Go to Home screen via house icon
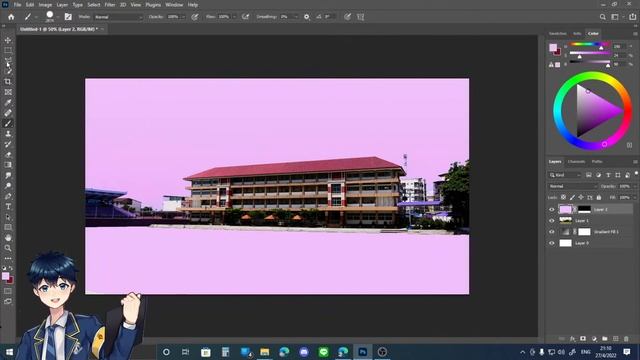Image resolution: width=640 pixels, height=360 pixels. (x=11, y=17)
